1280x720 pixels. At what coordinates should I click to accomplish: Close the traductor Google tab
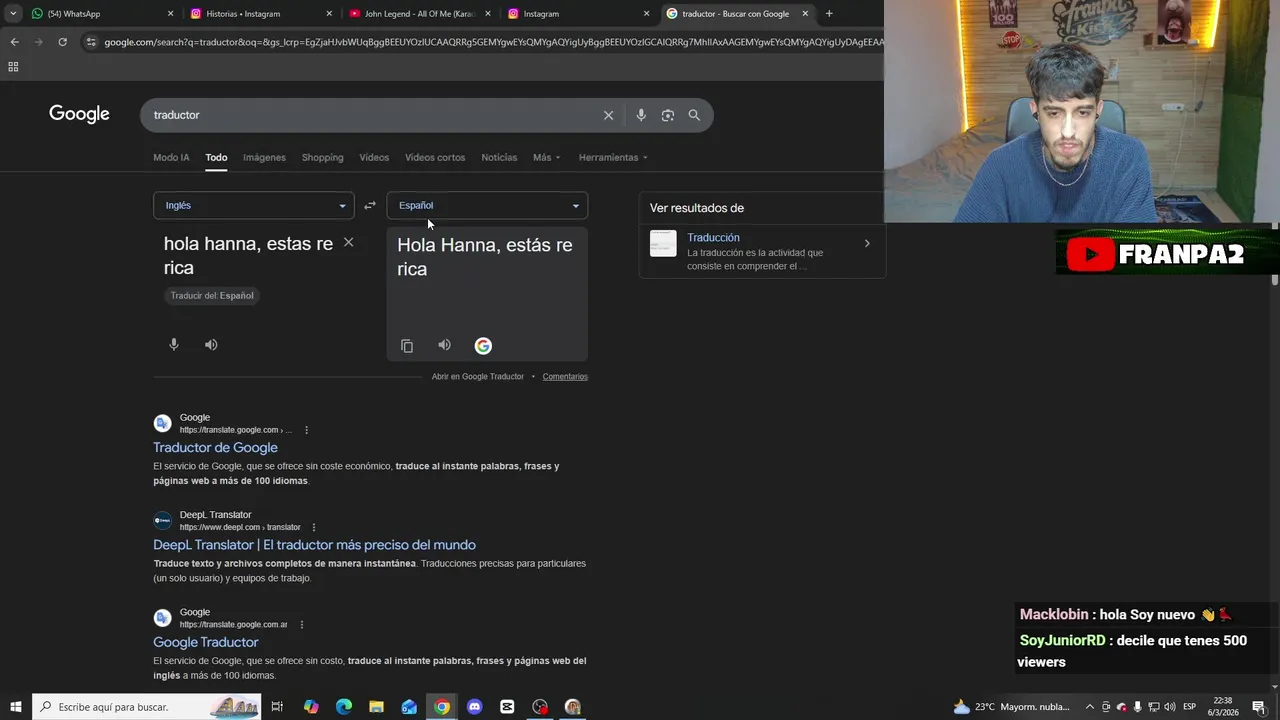[x=805, y=14]
